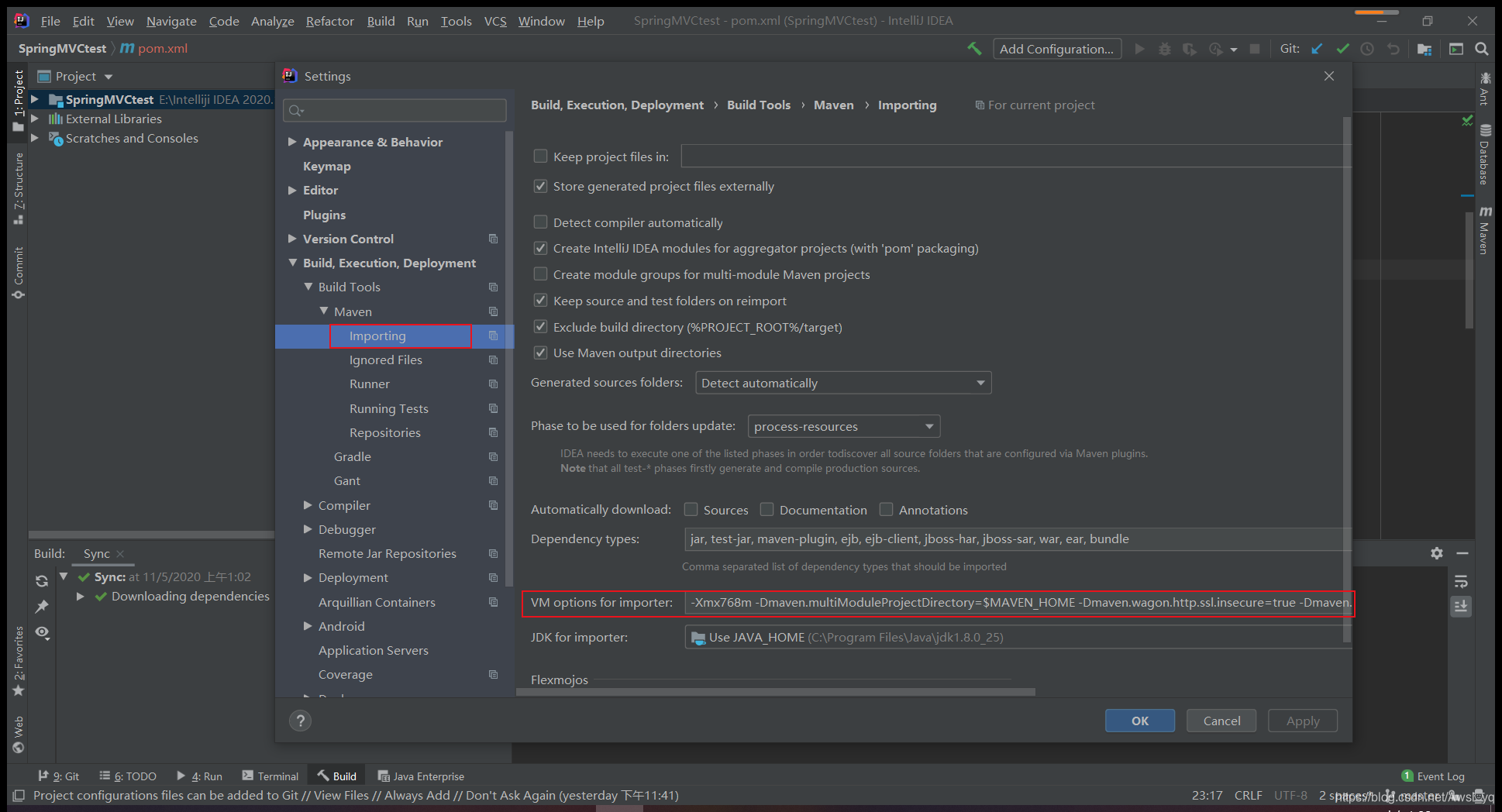Viewport: 1502px width, 812px height.
Task: Expand the Compiler settings node
Action: (x=308, y=504)
